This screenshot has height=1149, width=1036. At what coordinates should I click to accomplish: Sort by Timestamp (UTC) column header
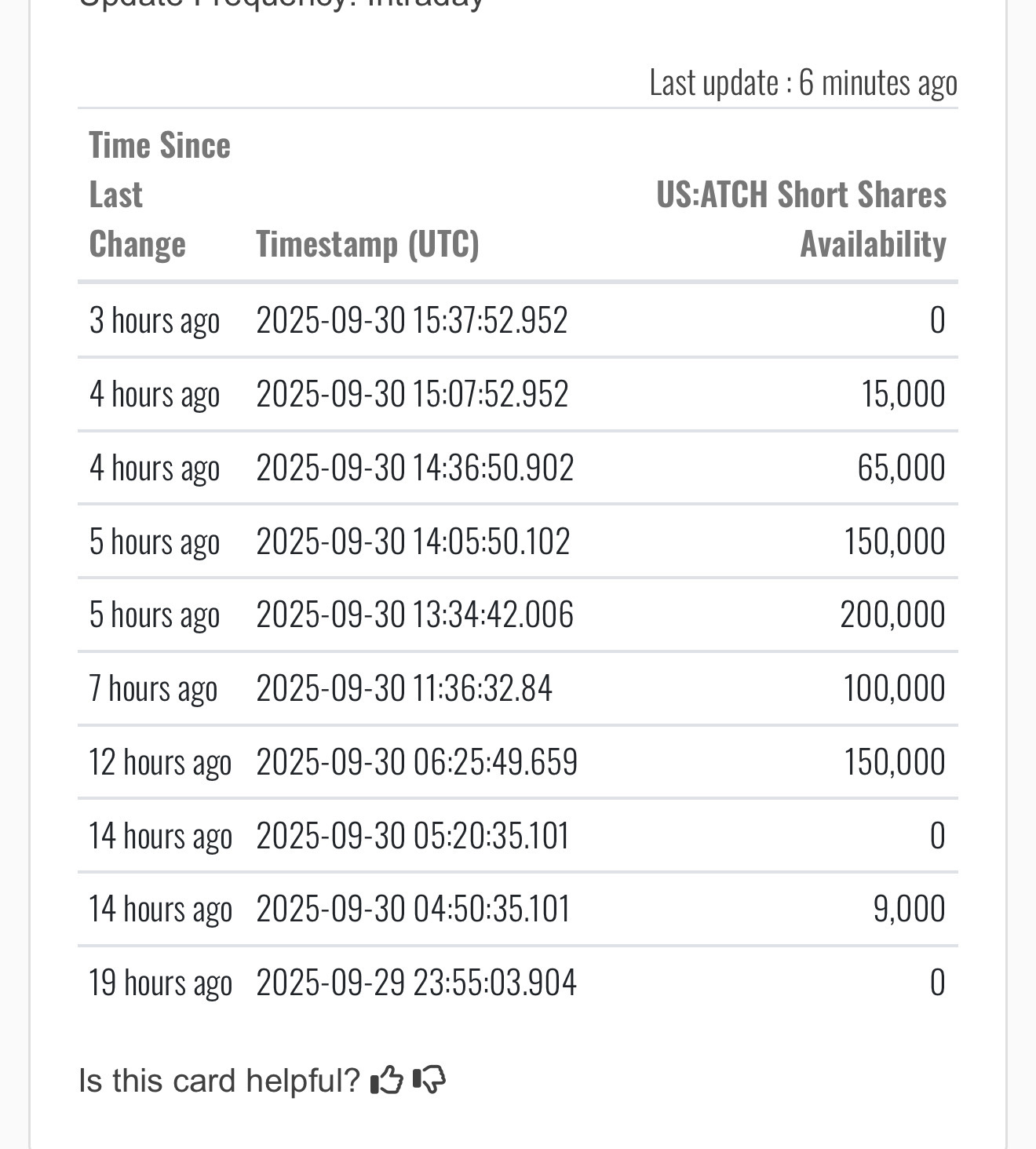(x=367, y=244)
